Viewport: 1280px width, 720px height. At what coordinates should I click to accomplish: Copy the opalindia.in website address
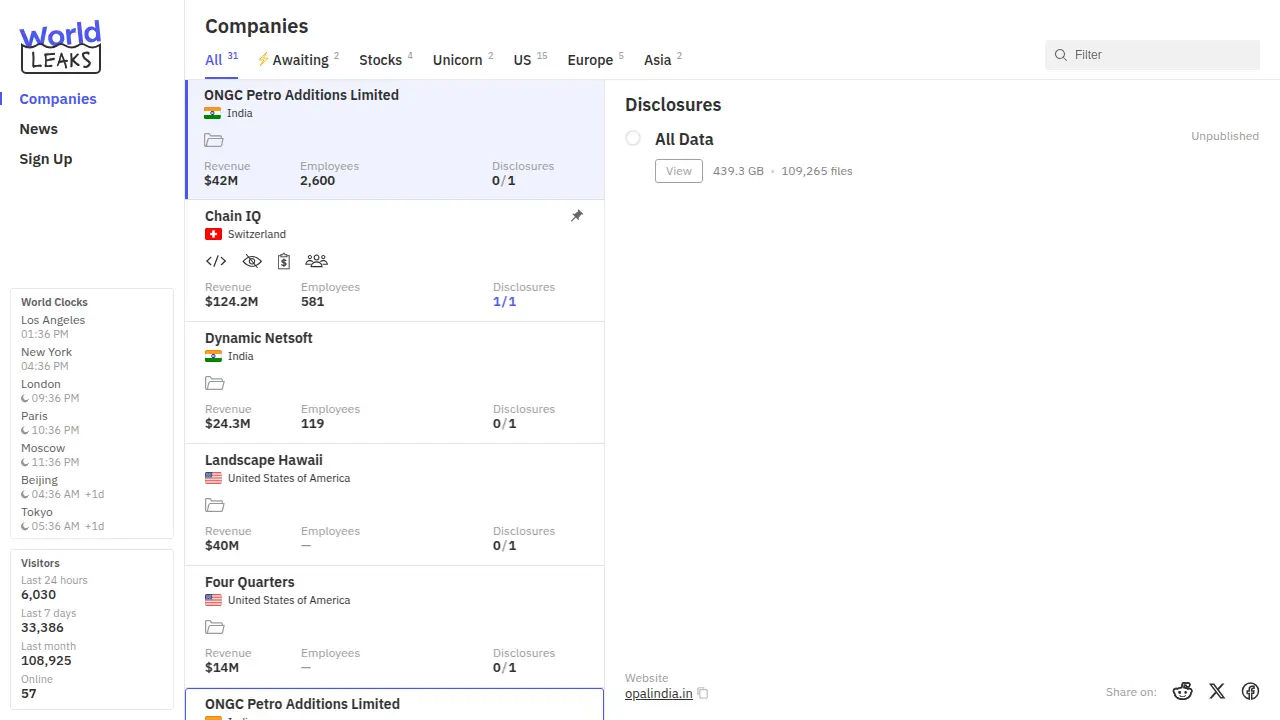point(703,693)
